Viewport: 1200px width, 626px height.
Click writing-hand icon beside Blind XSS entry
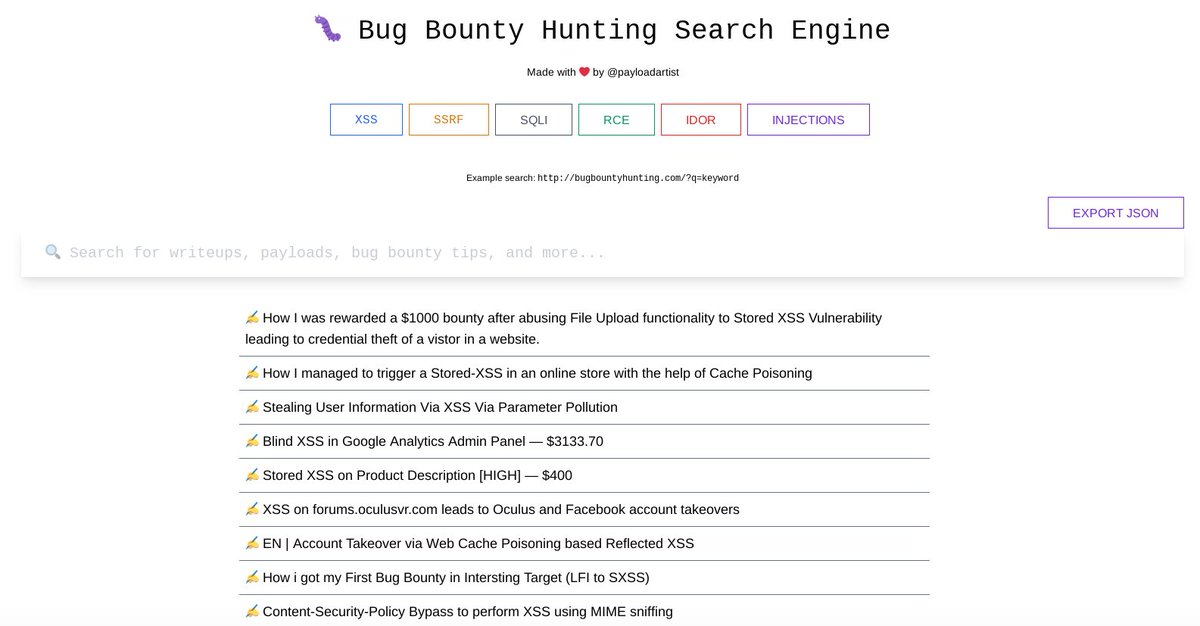click(252, 441)
